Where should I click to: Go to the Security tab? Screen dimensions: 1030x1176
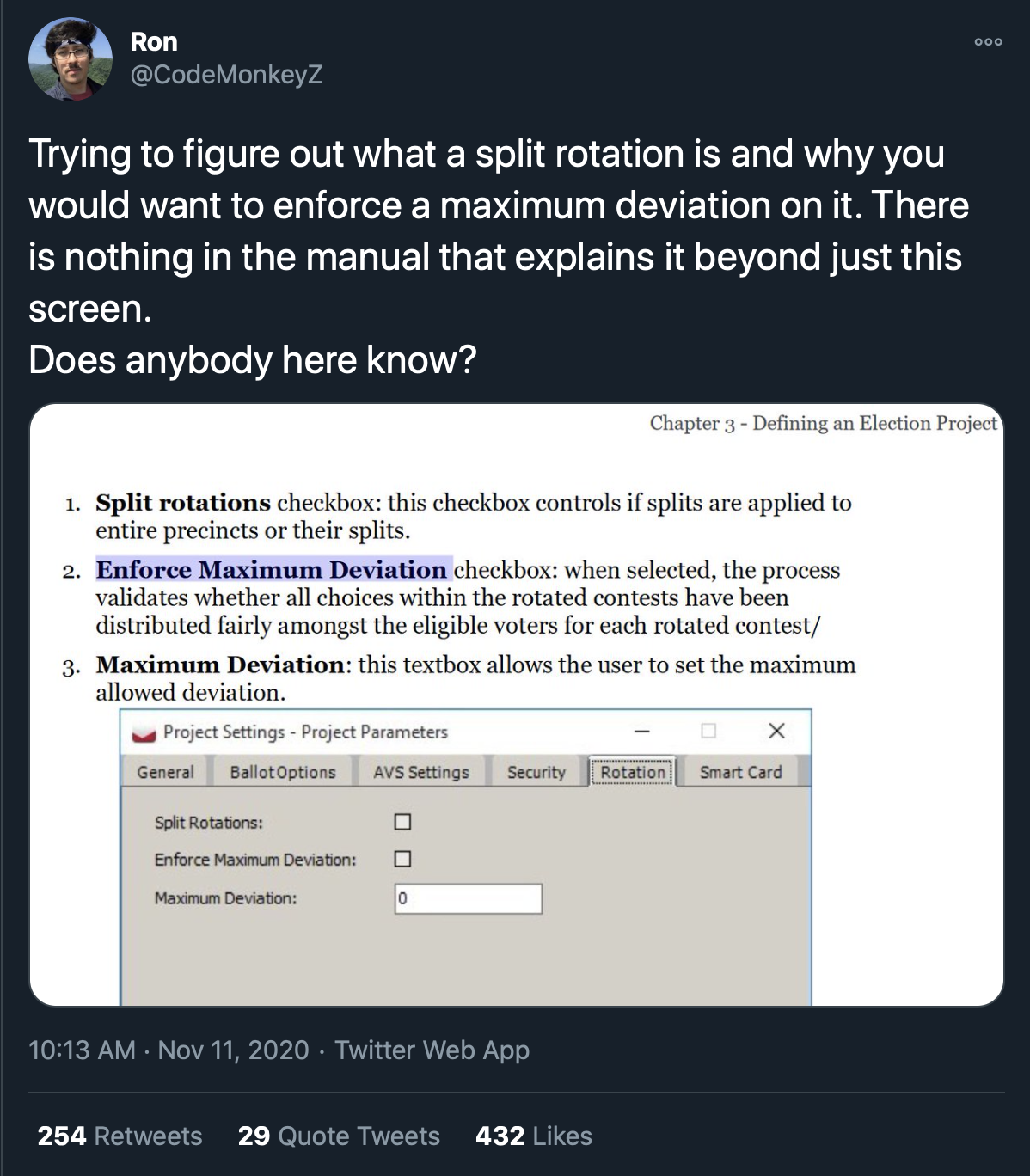[x=536, y=772]
